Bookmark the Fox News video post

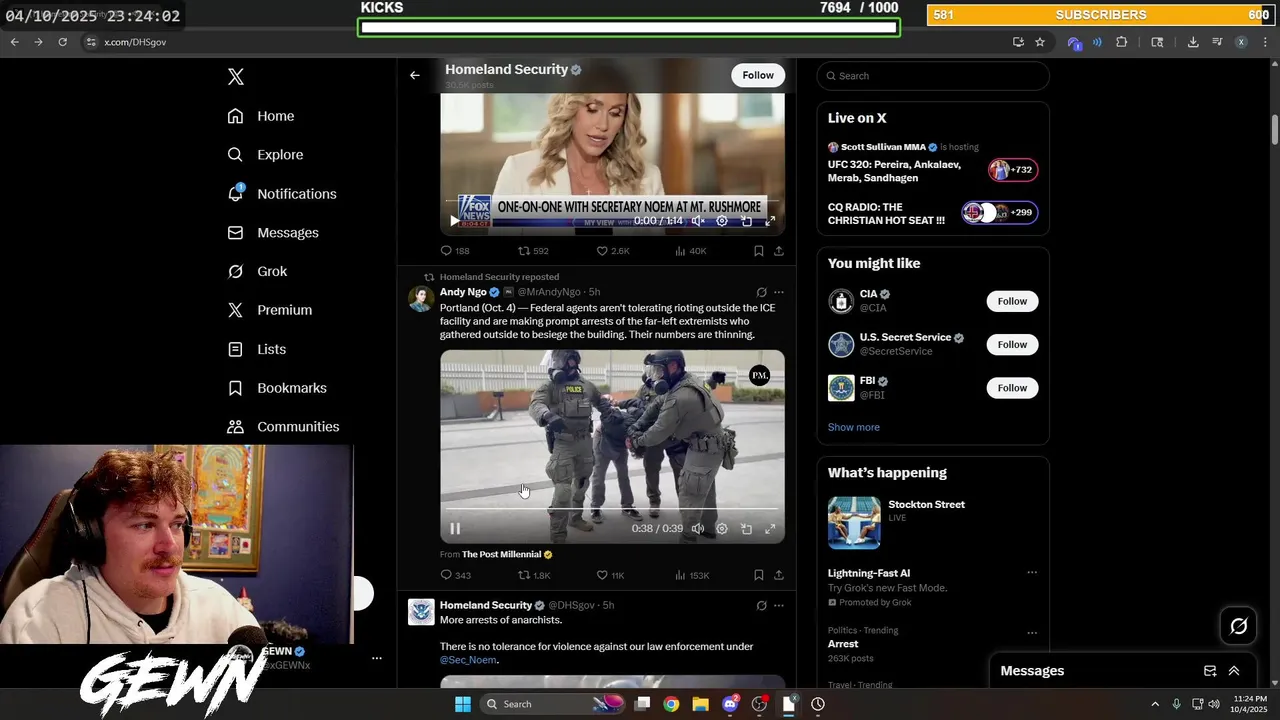[759, 251]
